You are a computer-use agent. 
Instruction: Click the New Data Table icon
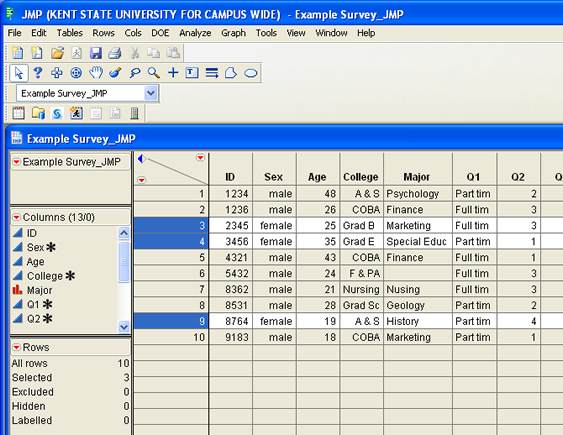pos(17,53)
